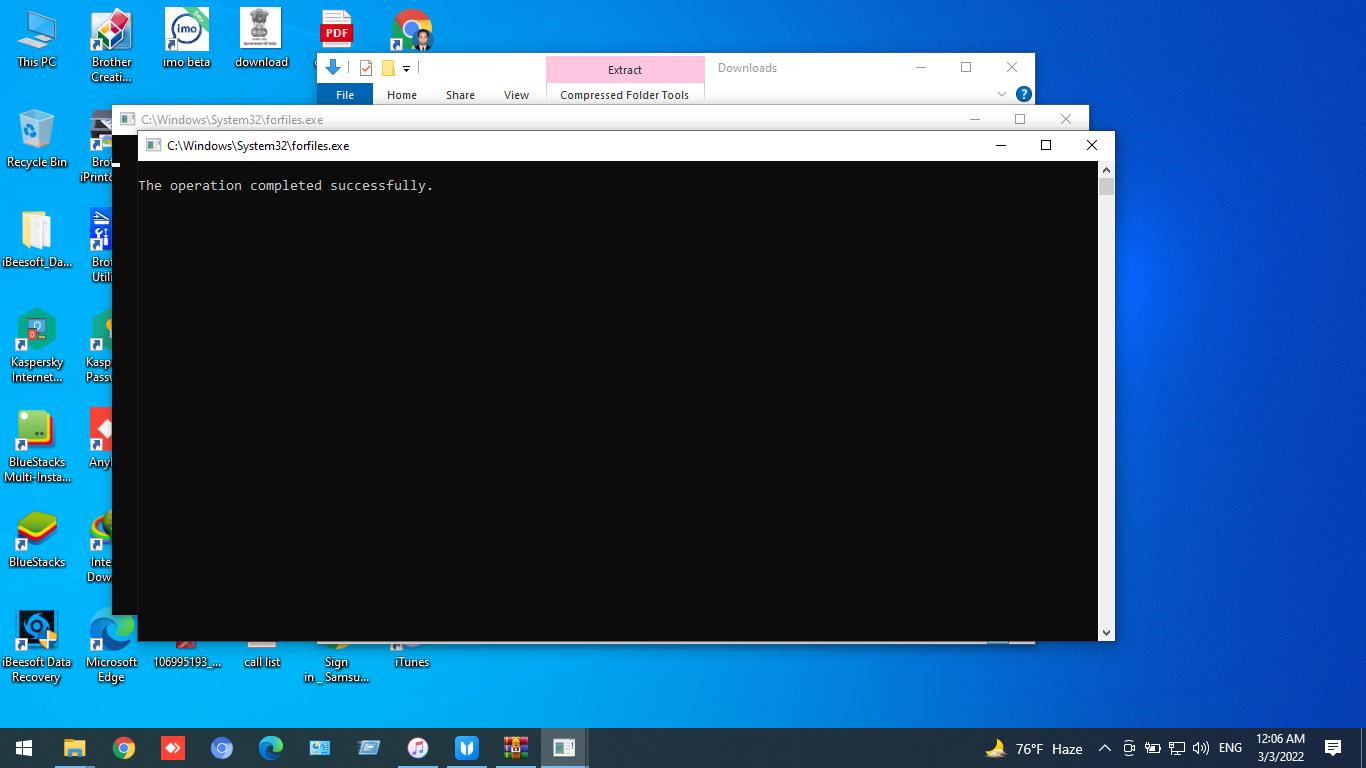Open the Windows Start menu
The width and height of the screenshot is (1366, 768).
pyautogui.click(x=24, y=748)
